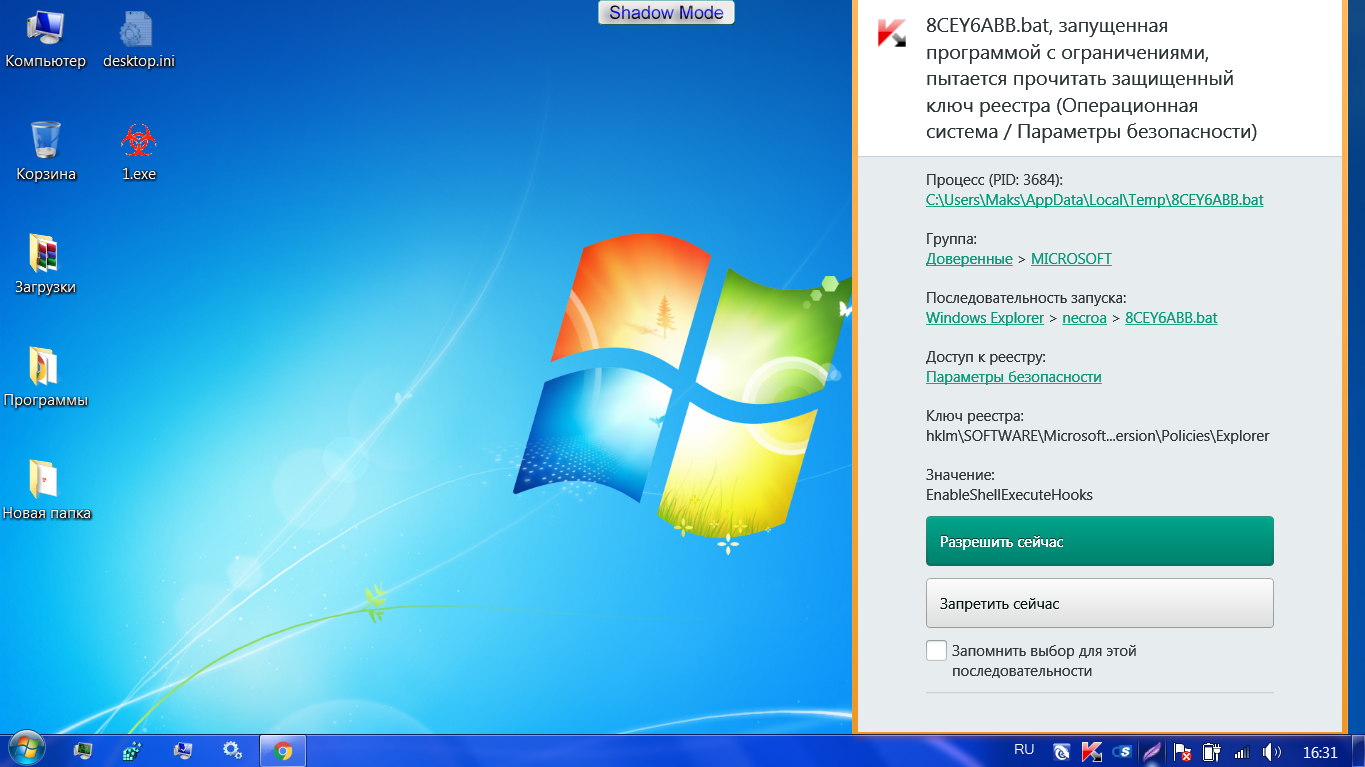Click the 'necroa' launch sequence link
The width and height of the screenshot is (1365, 767).
(1084, 318)
